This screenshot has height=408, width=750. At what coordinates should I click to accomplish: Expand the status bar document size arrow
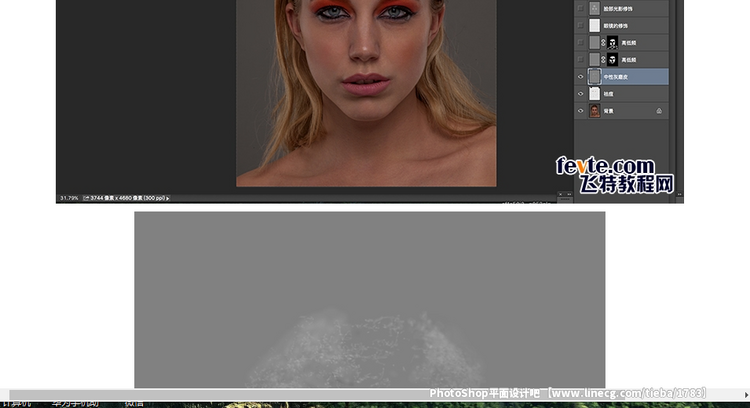point(167,198)
